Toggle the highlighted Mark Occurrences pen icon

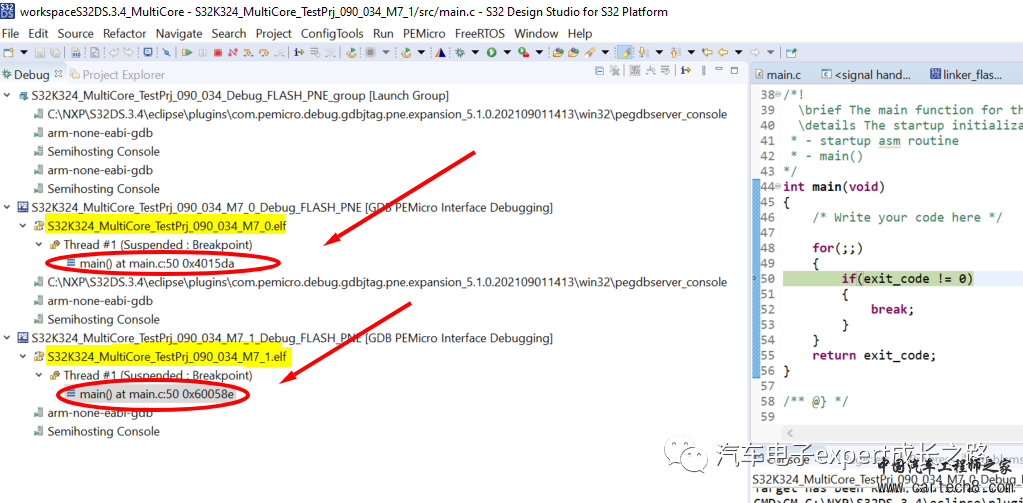coord(624,52)
